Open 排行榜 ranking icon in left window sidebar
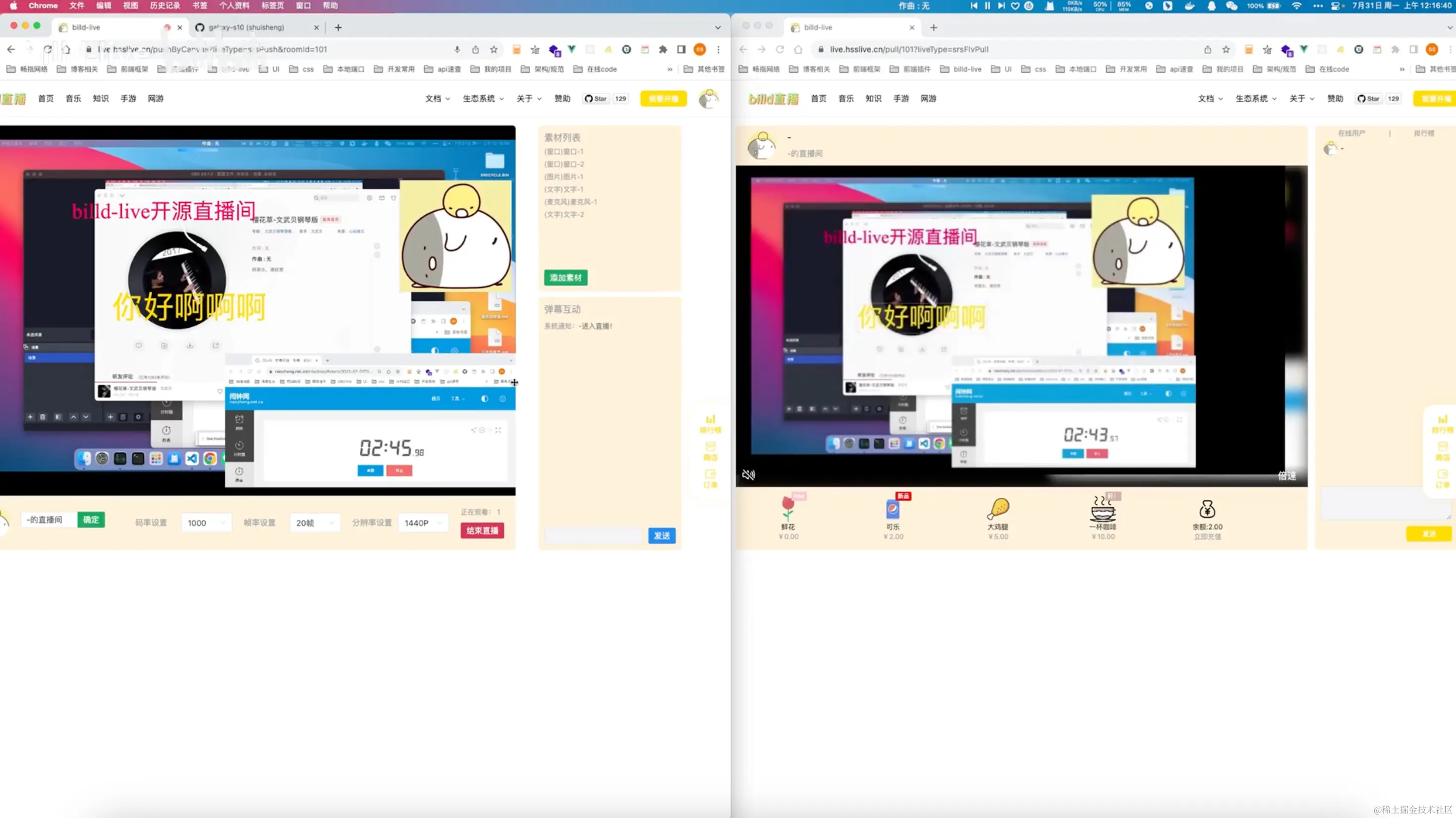The width and height of the screenshot is (1456, 818). coord(711,423)
